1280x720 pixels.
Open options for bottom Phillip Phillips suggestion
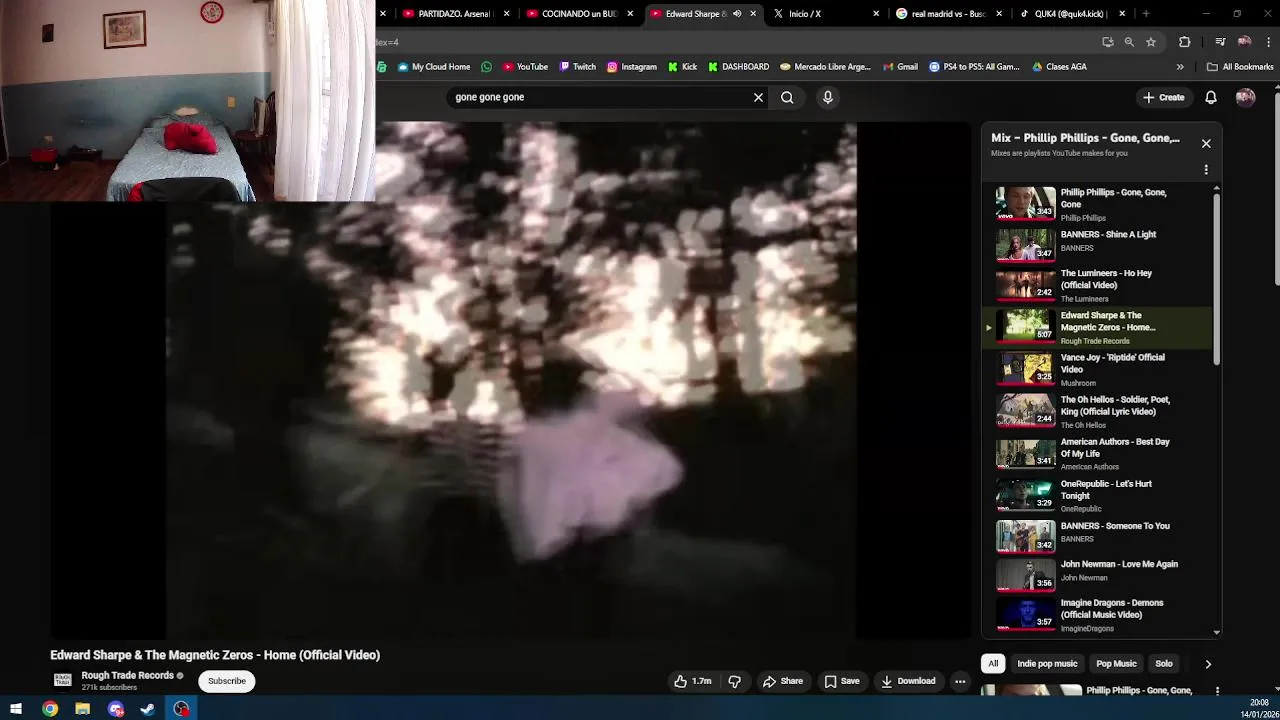click(x=1217, y=691)
